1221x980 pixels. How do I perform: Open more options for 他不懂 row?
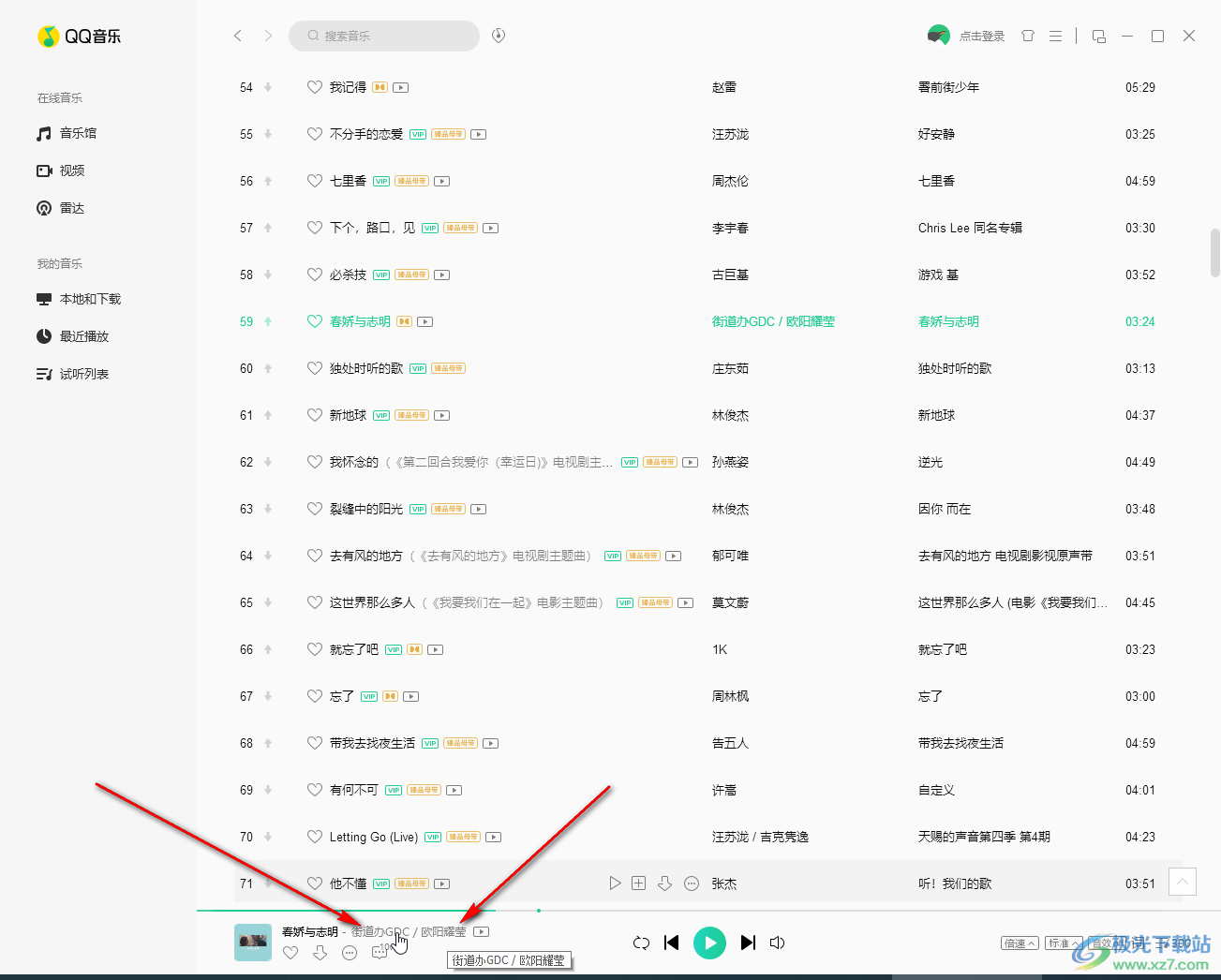point(692,883)
